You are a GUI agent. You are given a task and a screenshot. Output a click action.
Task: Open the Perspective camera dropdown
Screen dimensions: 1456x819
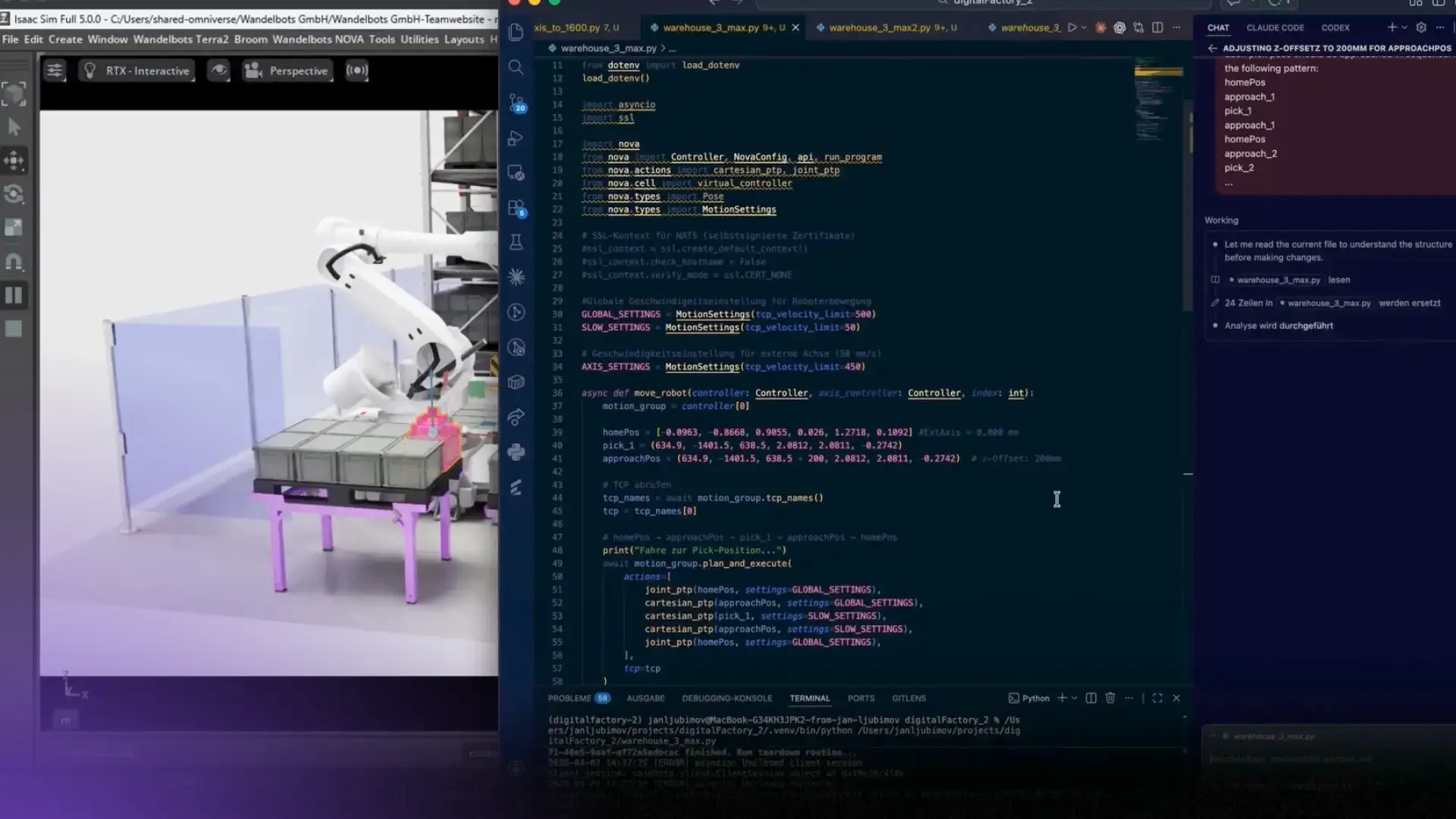tap(287, 71)
